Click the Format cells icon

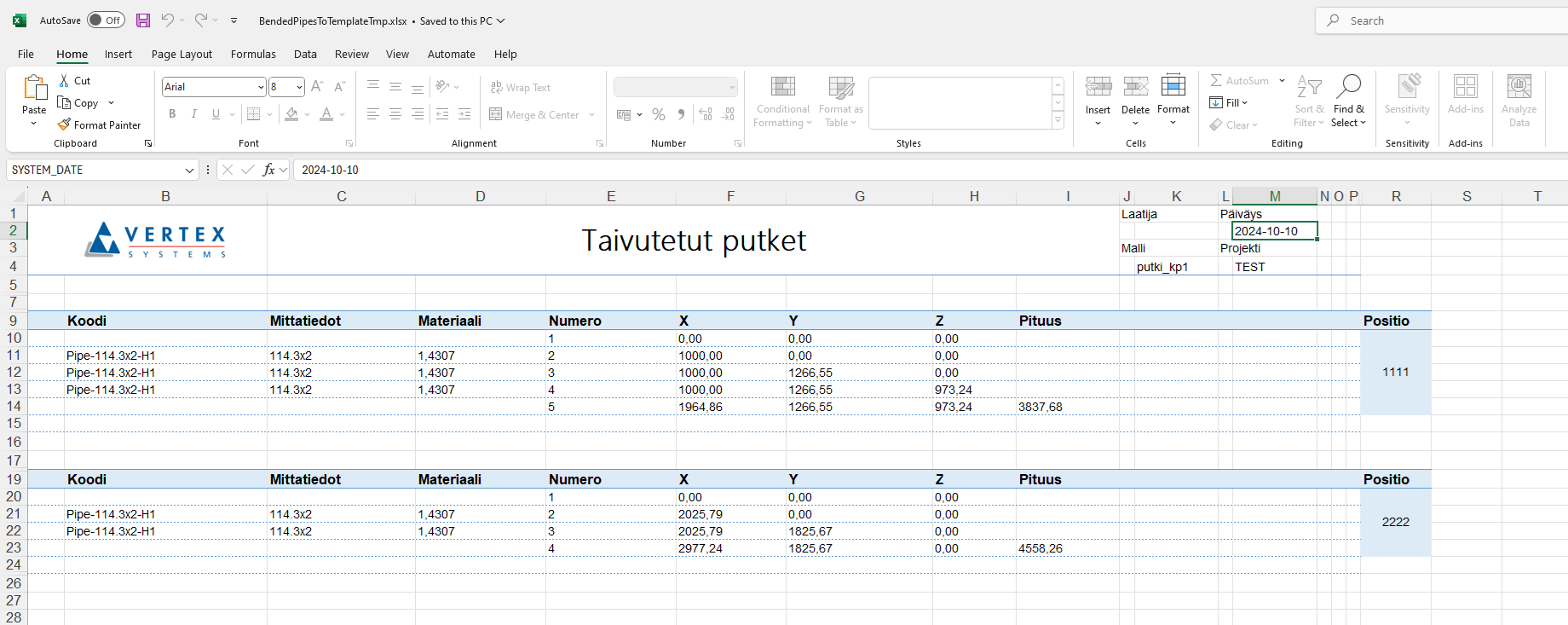[1173, 87]
